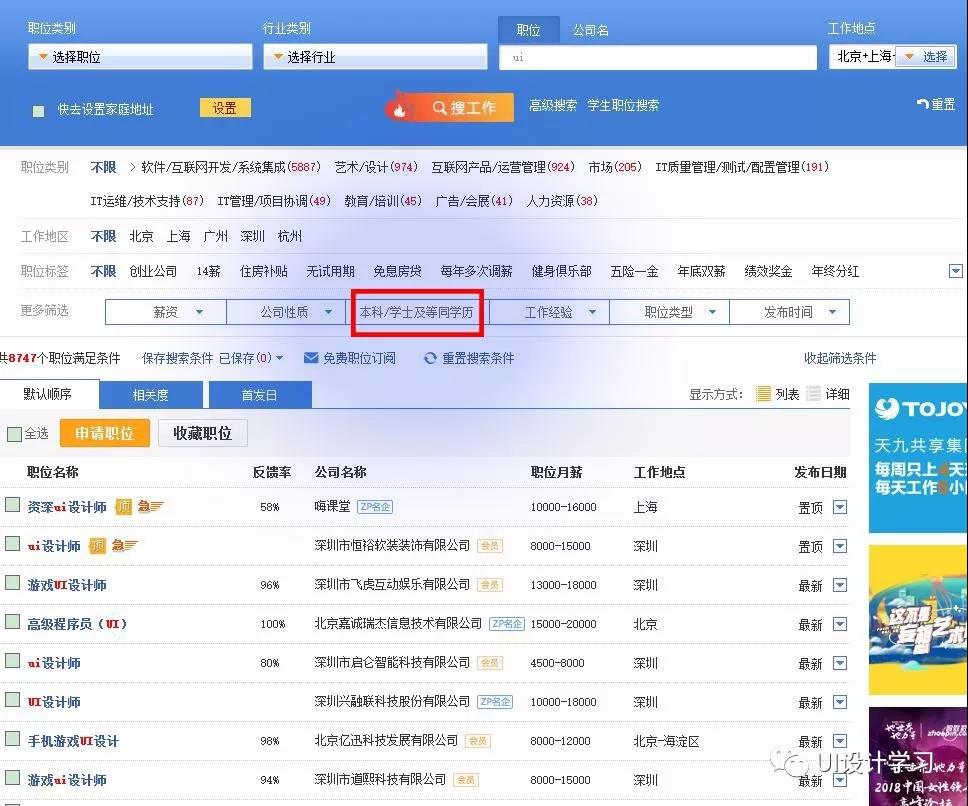
Task: Select the 列表 list view icon
Action: (764, 394)
